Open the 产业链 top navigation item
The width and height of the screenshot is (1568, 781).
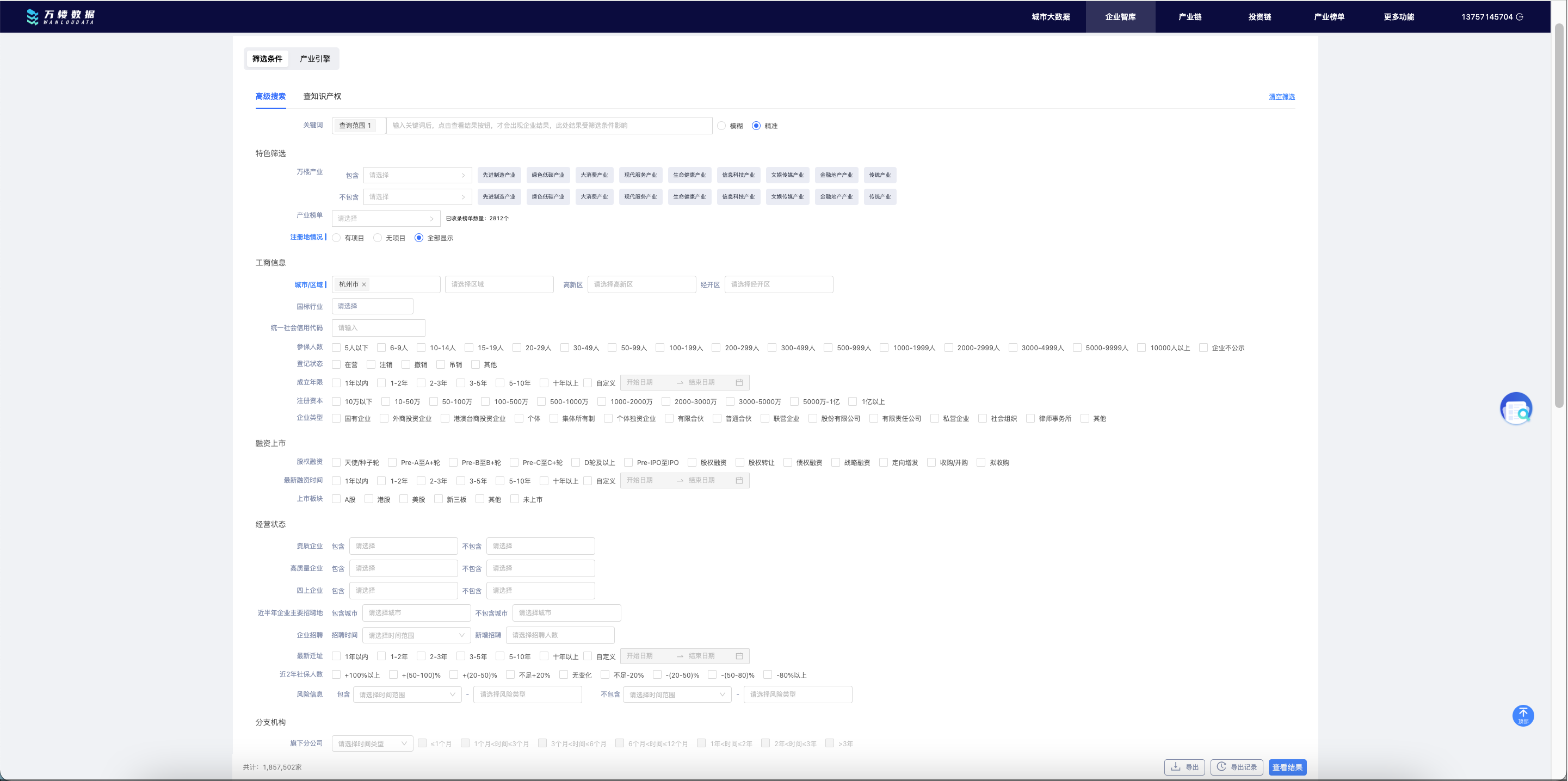coord(1189,17)
